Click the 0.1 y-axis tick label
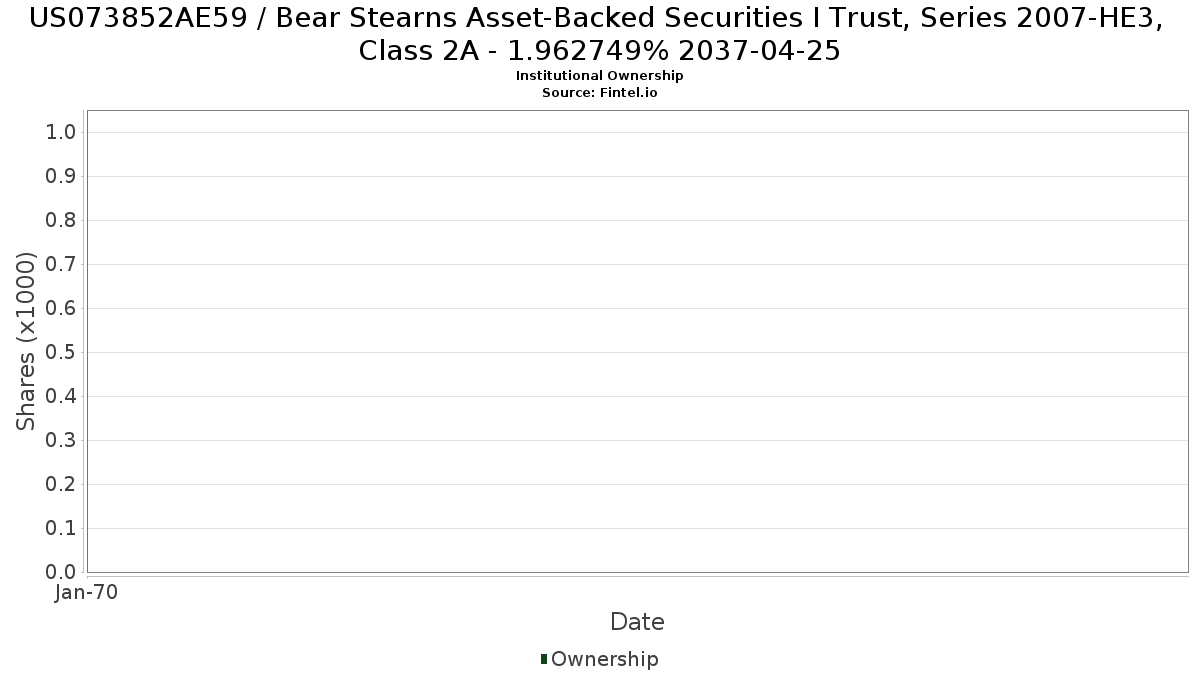 (61, 528)
